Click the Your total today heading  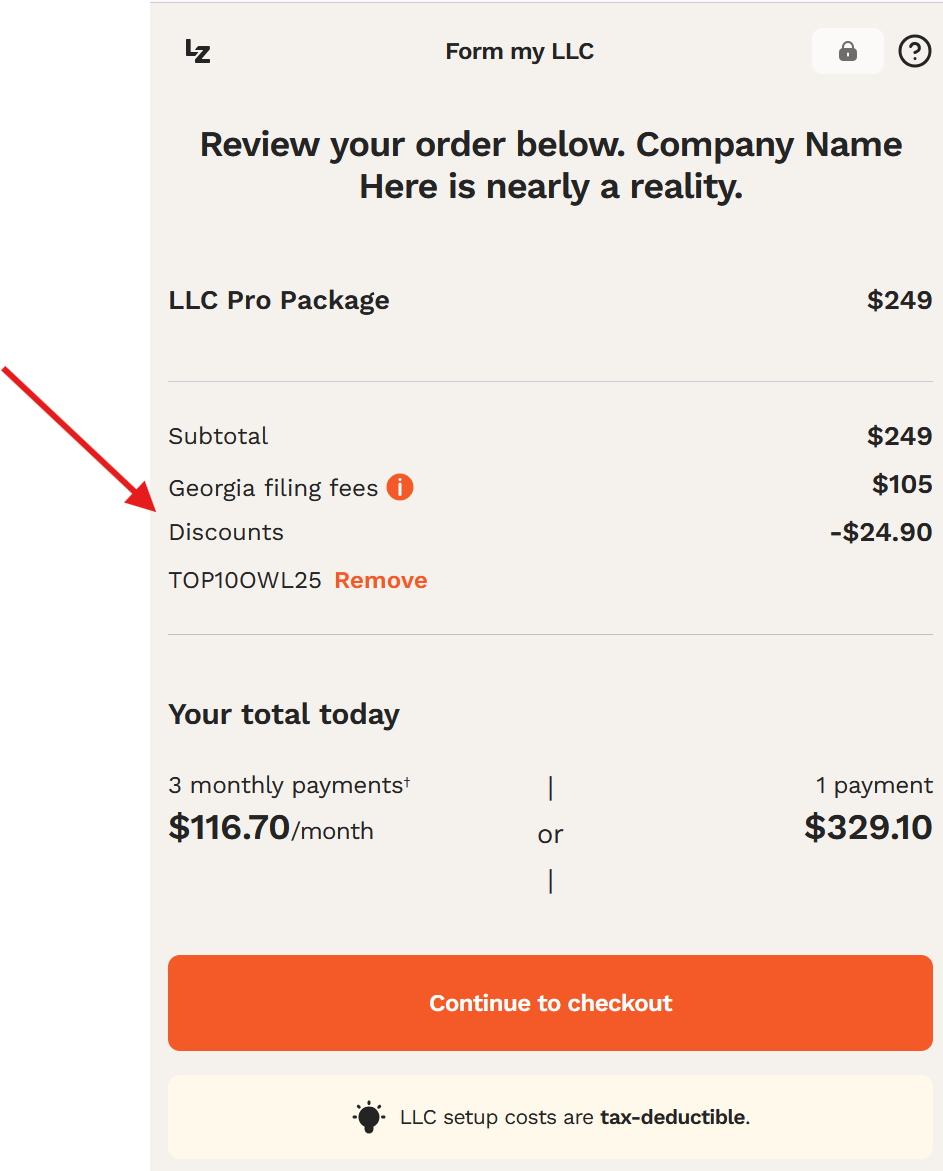(x=283, y=714)
